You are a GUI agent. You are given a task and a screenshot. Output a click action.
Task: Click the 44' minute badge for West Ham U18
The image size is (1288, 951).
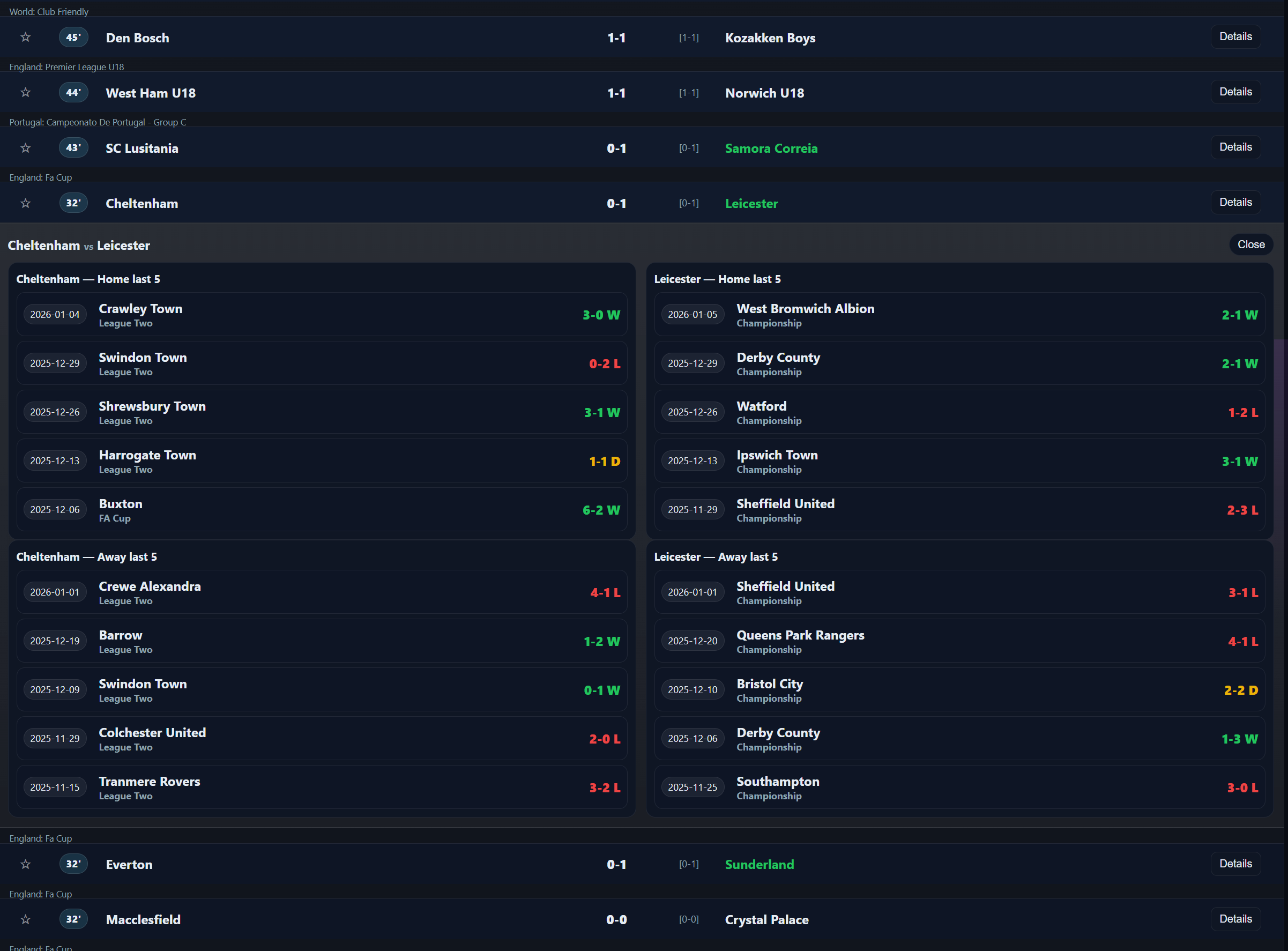click(x=73, y=93)
